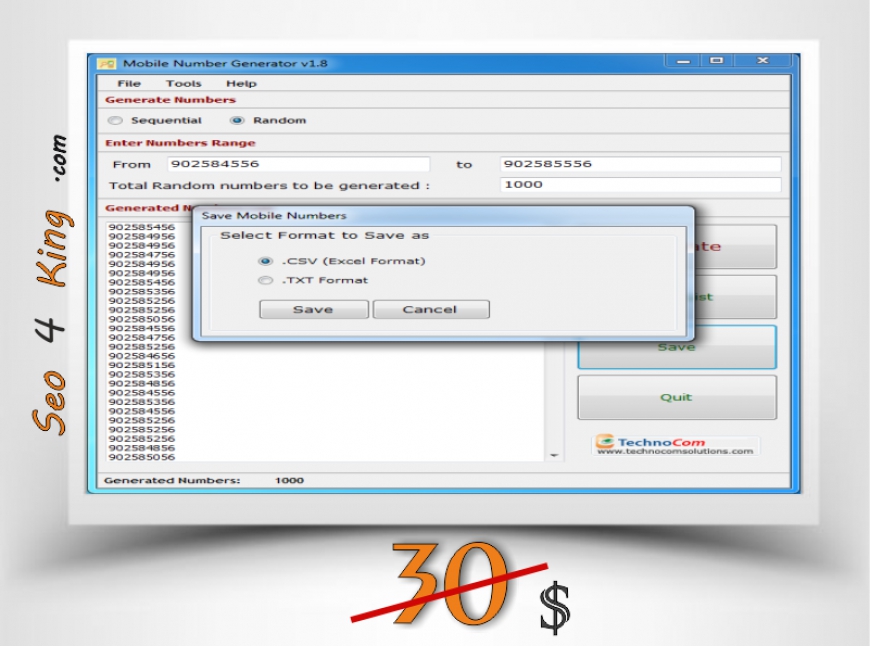Image resolution: width=870 pixels, height=646 pixels.
Task: Select list entry 902585156
Action: coord(142,365)
